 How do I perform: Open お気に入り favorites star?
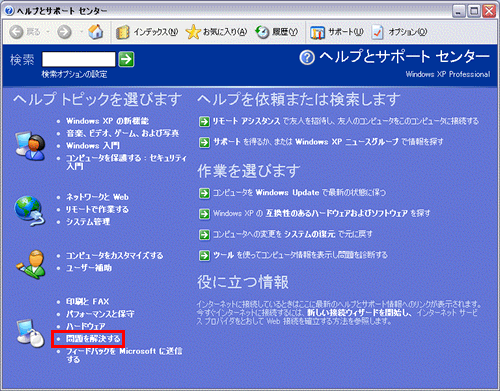[216, 32]
